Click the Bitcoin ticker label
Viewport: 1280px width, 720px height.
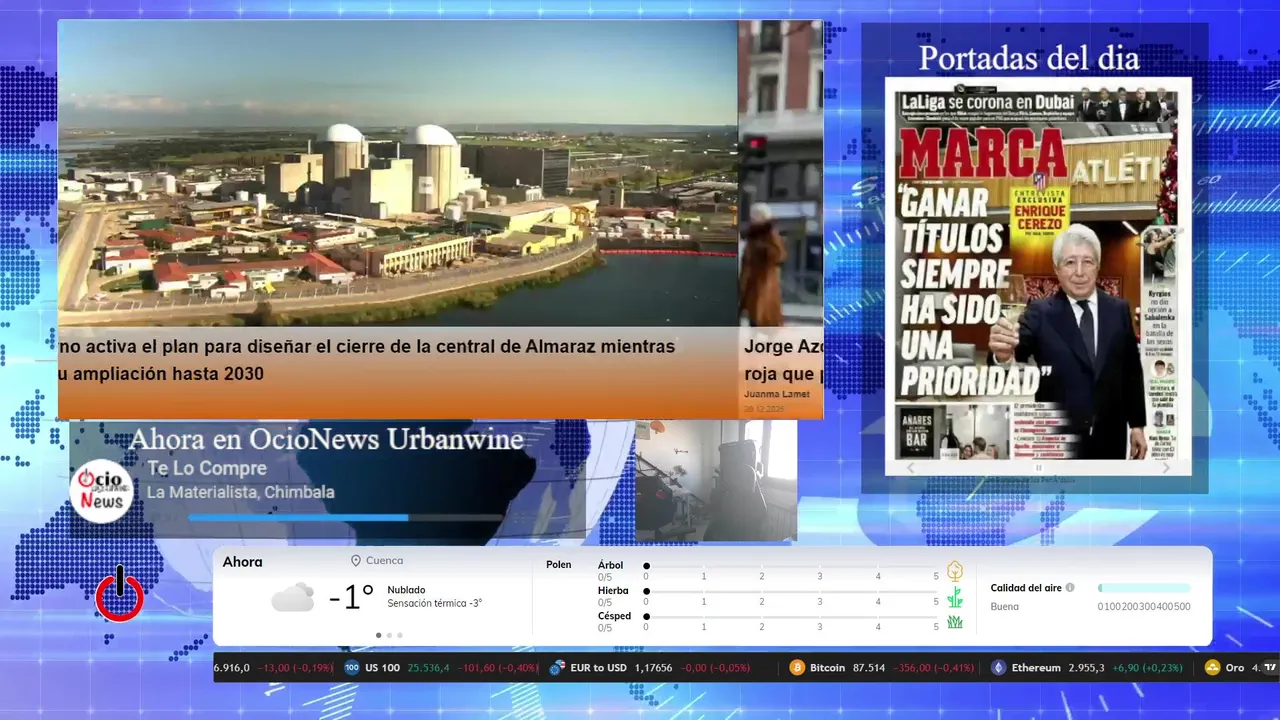[828, 668]
